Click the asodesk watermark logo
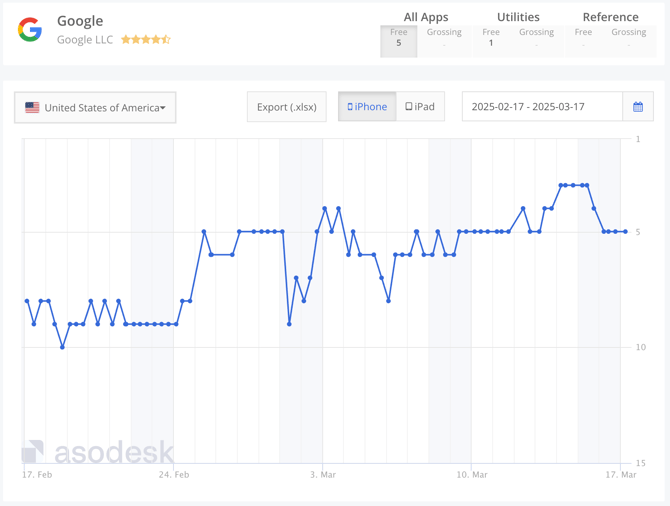This screenshot has width=670, height=506. (x=98, y=452)
